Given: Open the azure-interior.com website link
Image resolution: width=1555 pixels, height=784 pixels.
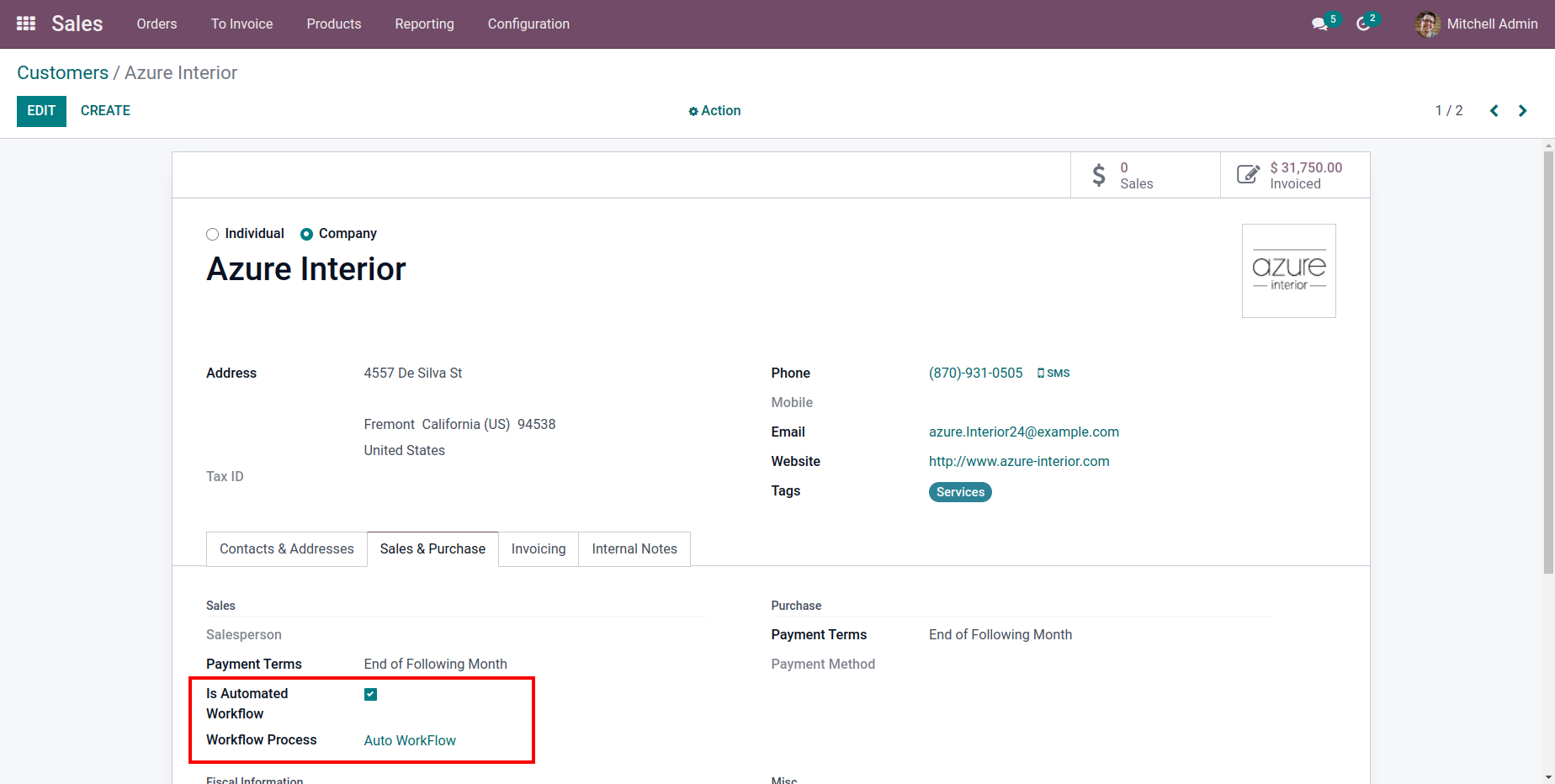Looking at the screenshot, I should coord(1019,461).
